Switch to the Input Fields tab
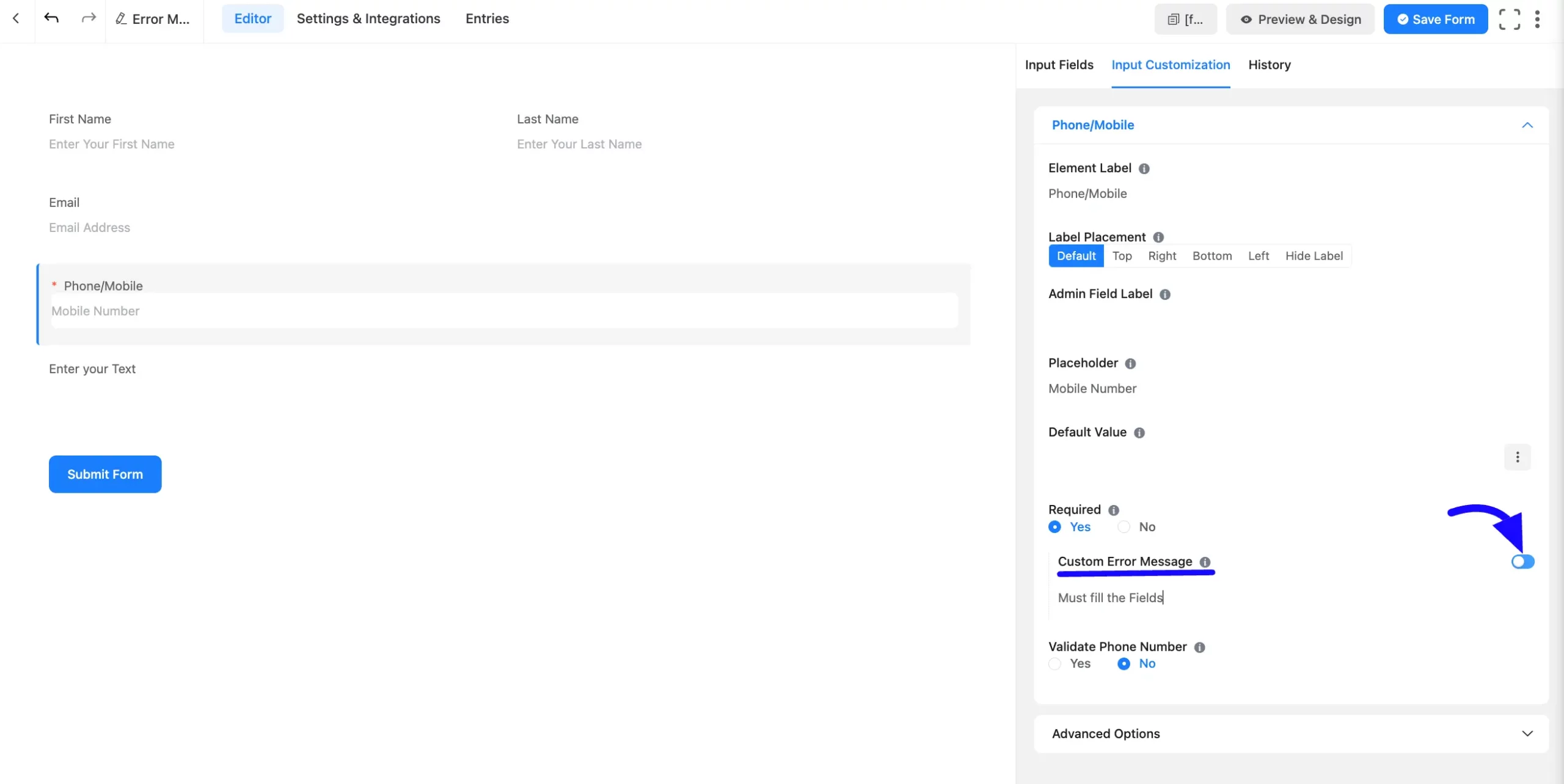The image size is (1564, 784). point(1059,65)
